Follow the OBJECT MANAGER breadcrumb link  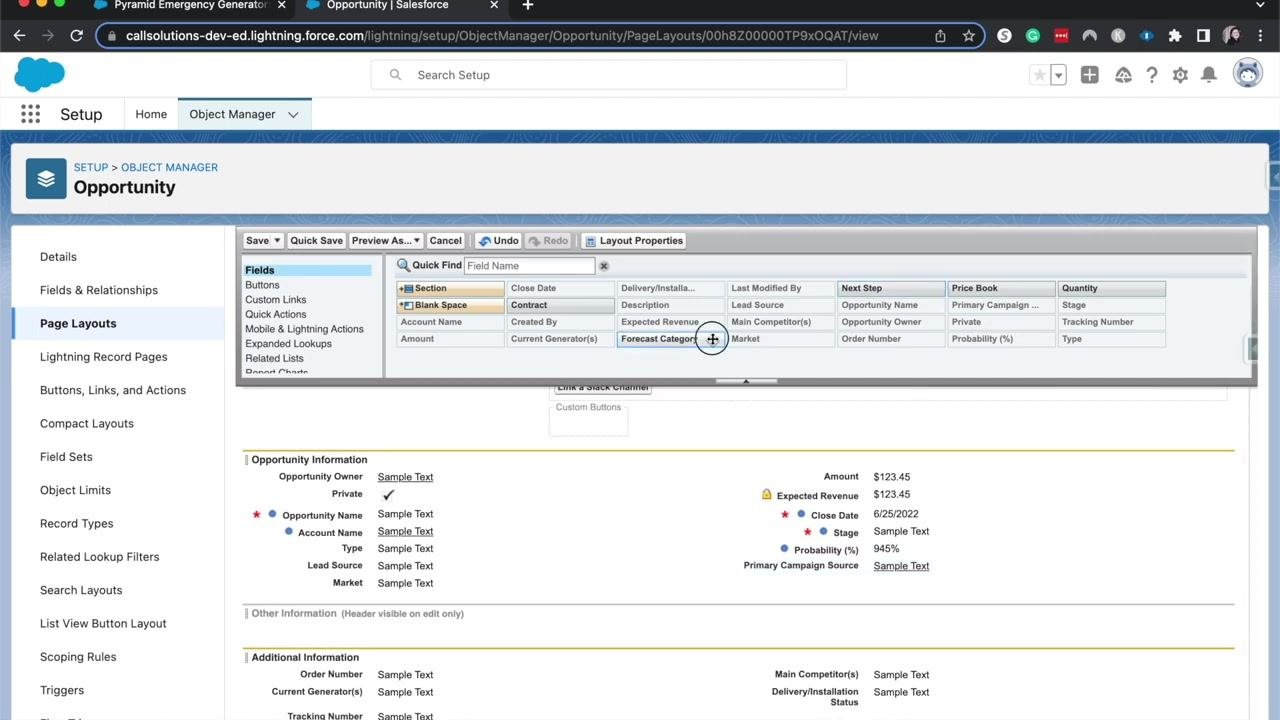tap(170, 167)
